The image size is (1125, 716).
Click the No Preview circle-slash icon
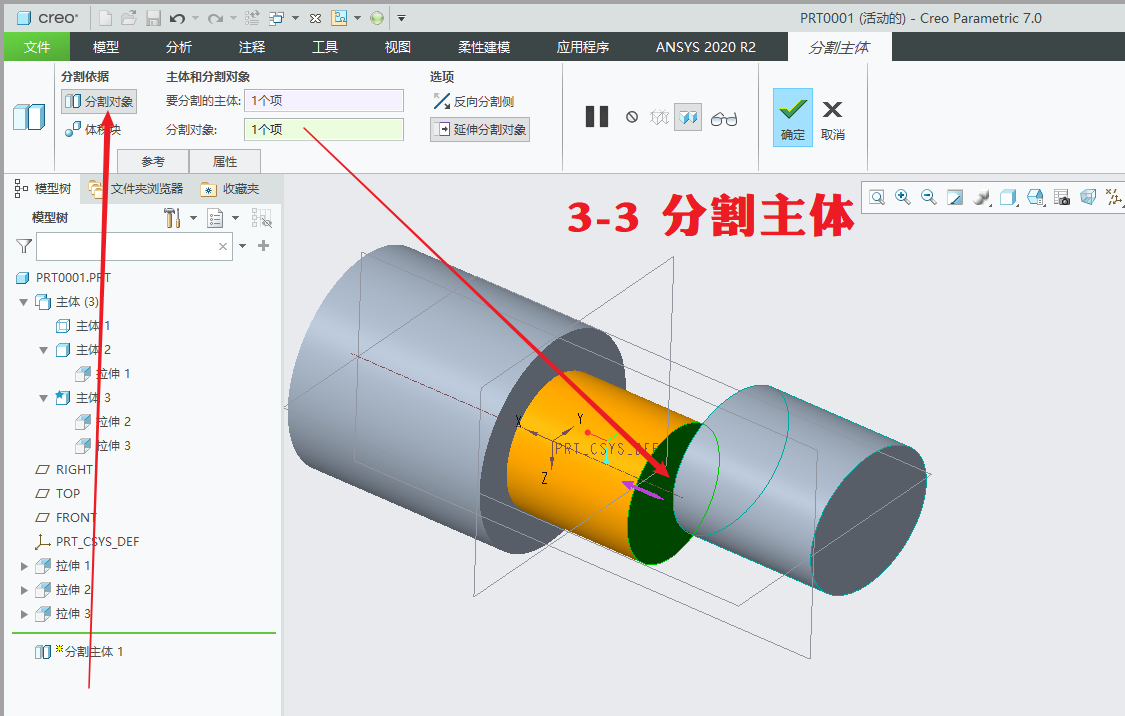(x=632, y=116)
